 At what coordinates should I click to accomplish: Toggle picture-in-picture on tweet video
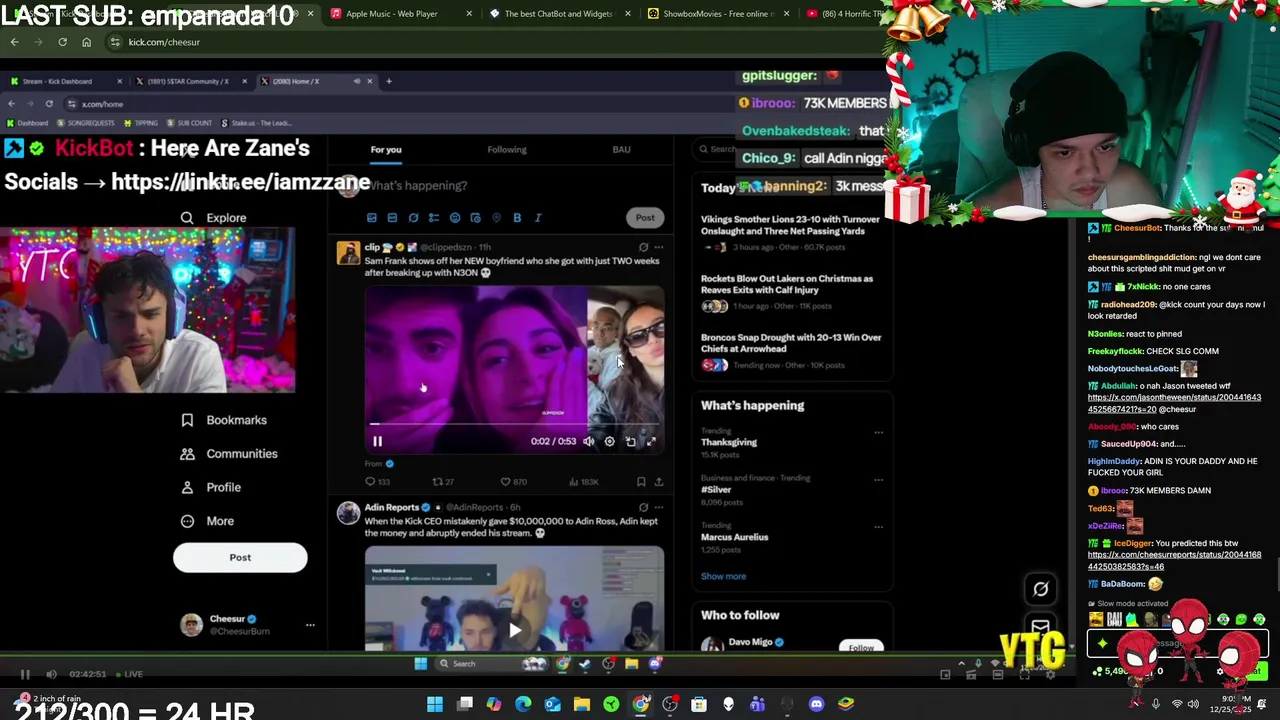630,441
